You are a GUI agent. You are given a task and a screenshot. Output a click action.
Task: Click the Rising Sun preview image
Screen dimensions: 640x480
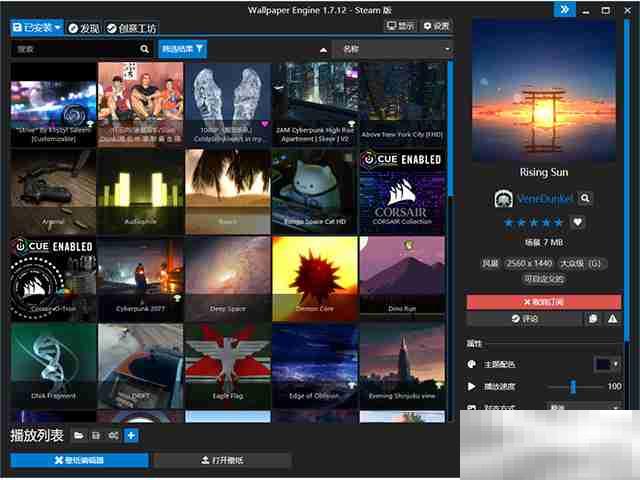coord(544,91)
